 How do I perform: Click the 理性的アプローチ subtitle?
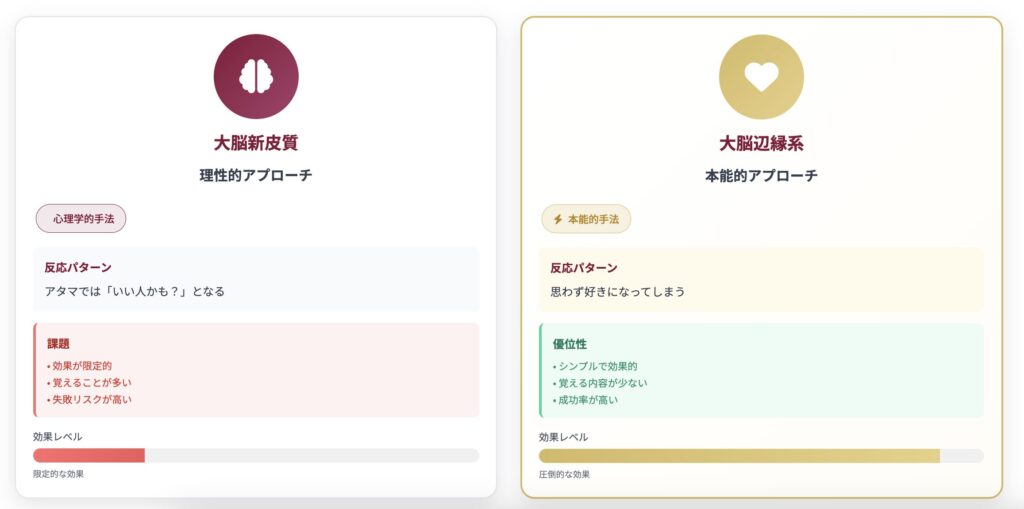coord(256,175)
